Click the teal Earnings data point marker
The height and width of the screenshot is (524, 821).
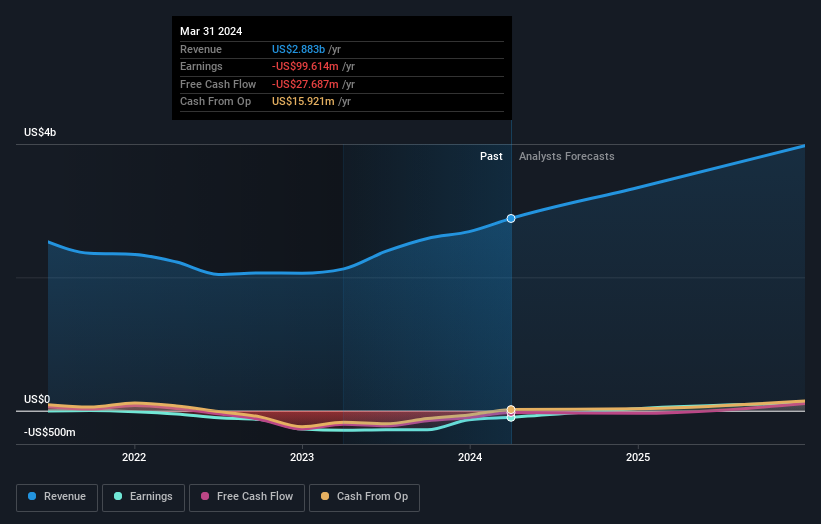(x=511, y=418)
